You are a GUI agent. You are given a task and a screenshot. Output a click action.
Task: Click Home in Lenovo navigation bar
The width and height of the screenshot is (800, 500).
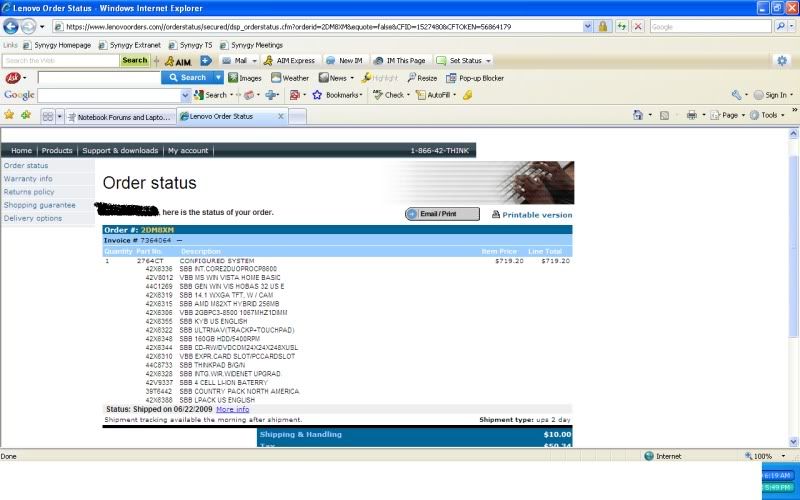21,151
